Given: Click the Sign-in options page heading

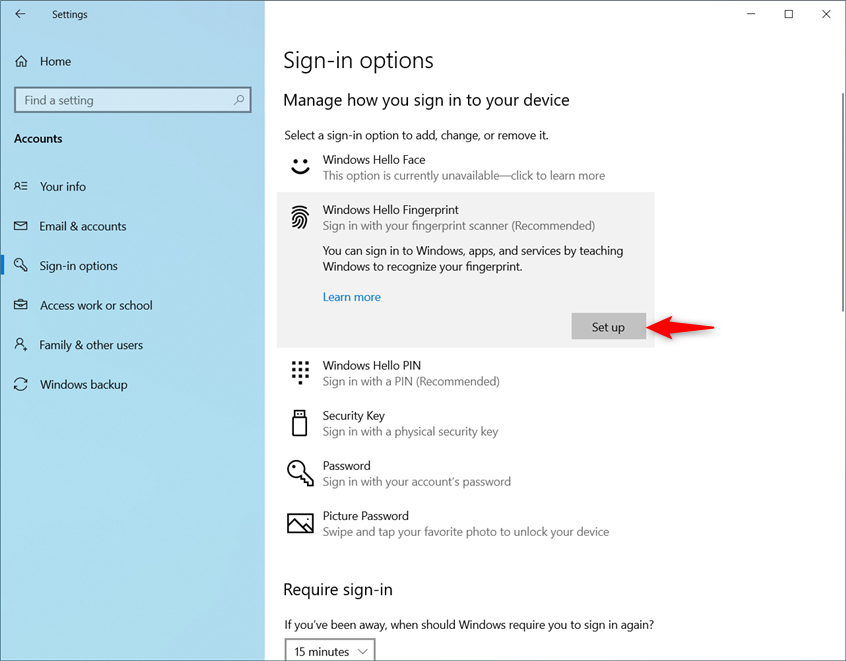Looking at the screenshot, I should point(358,60).
